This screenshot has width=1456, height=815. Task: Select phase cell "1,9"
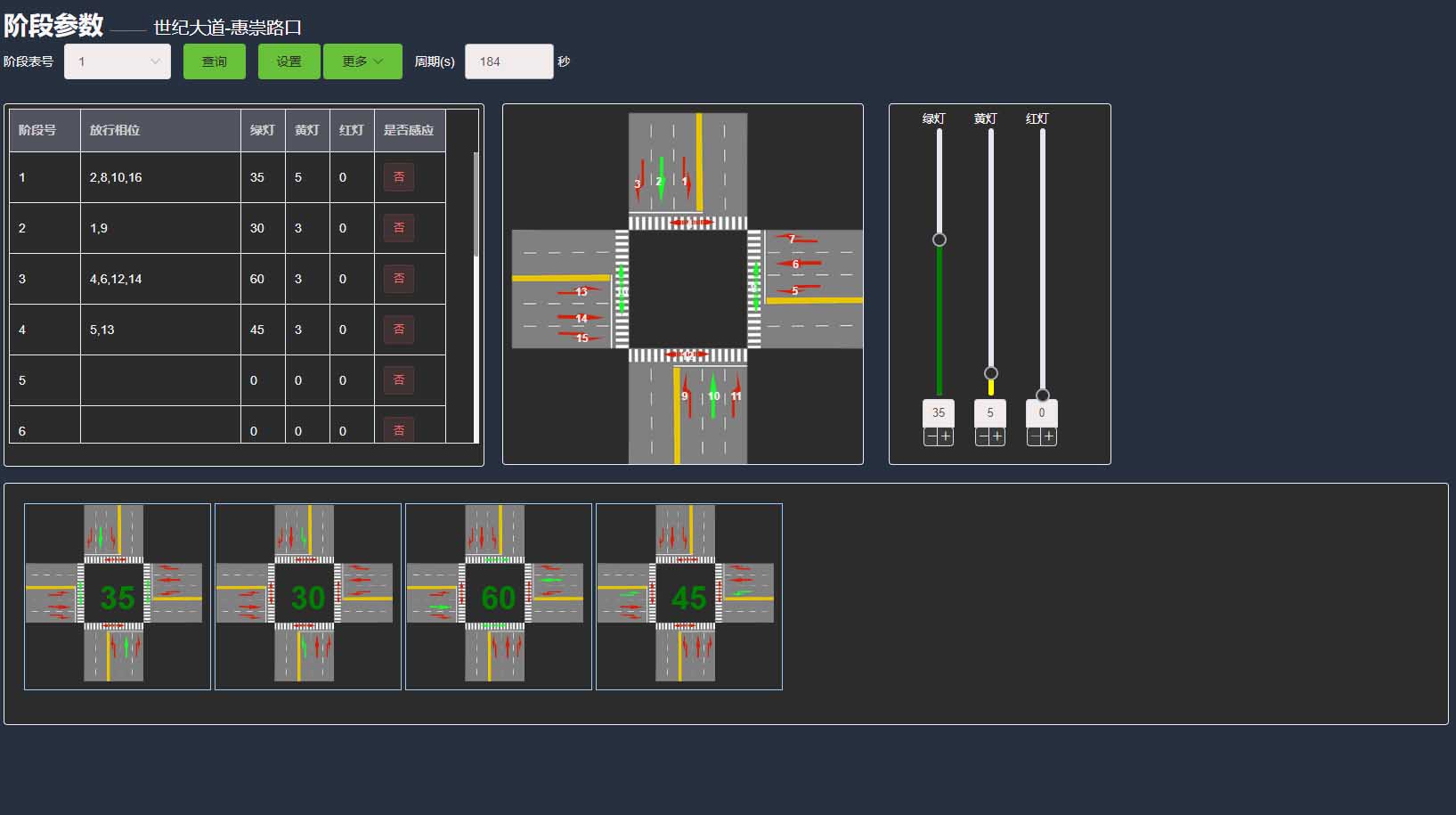tap(160, 228)
